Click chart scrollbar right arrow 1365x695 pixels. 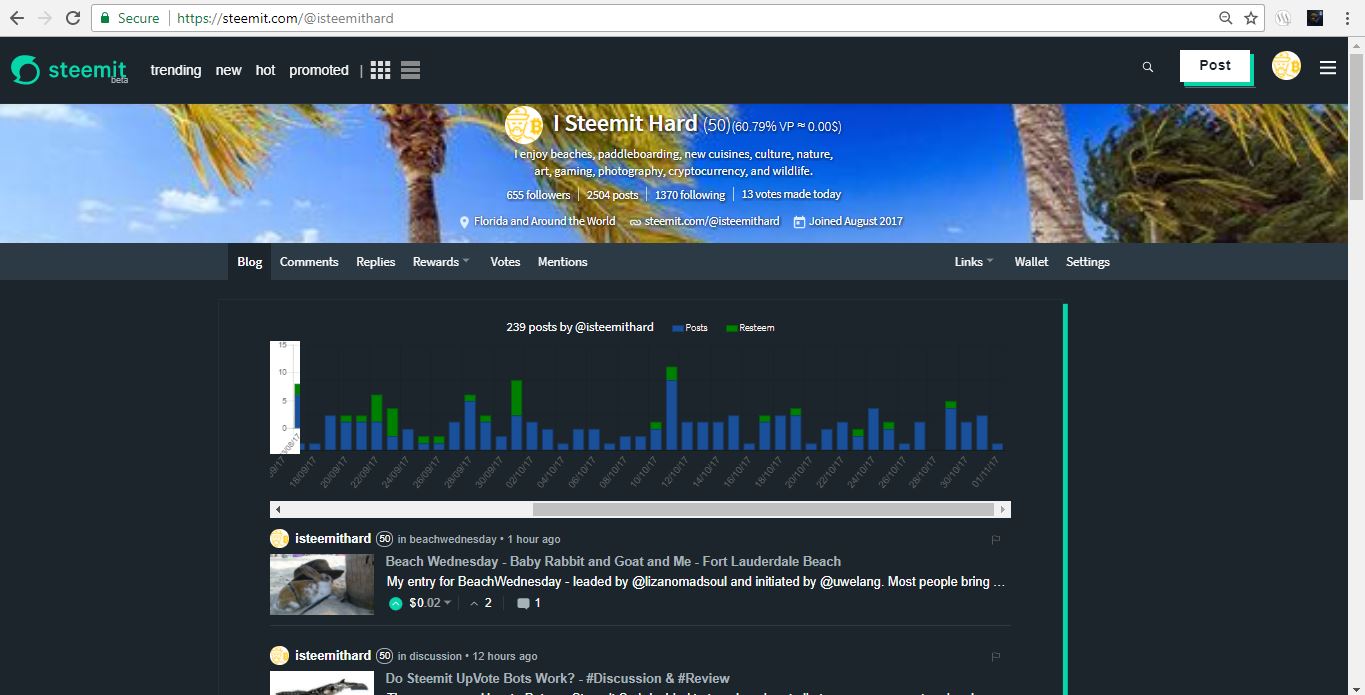(1003, 509)
